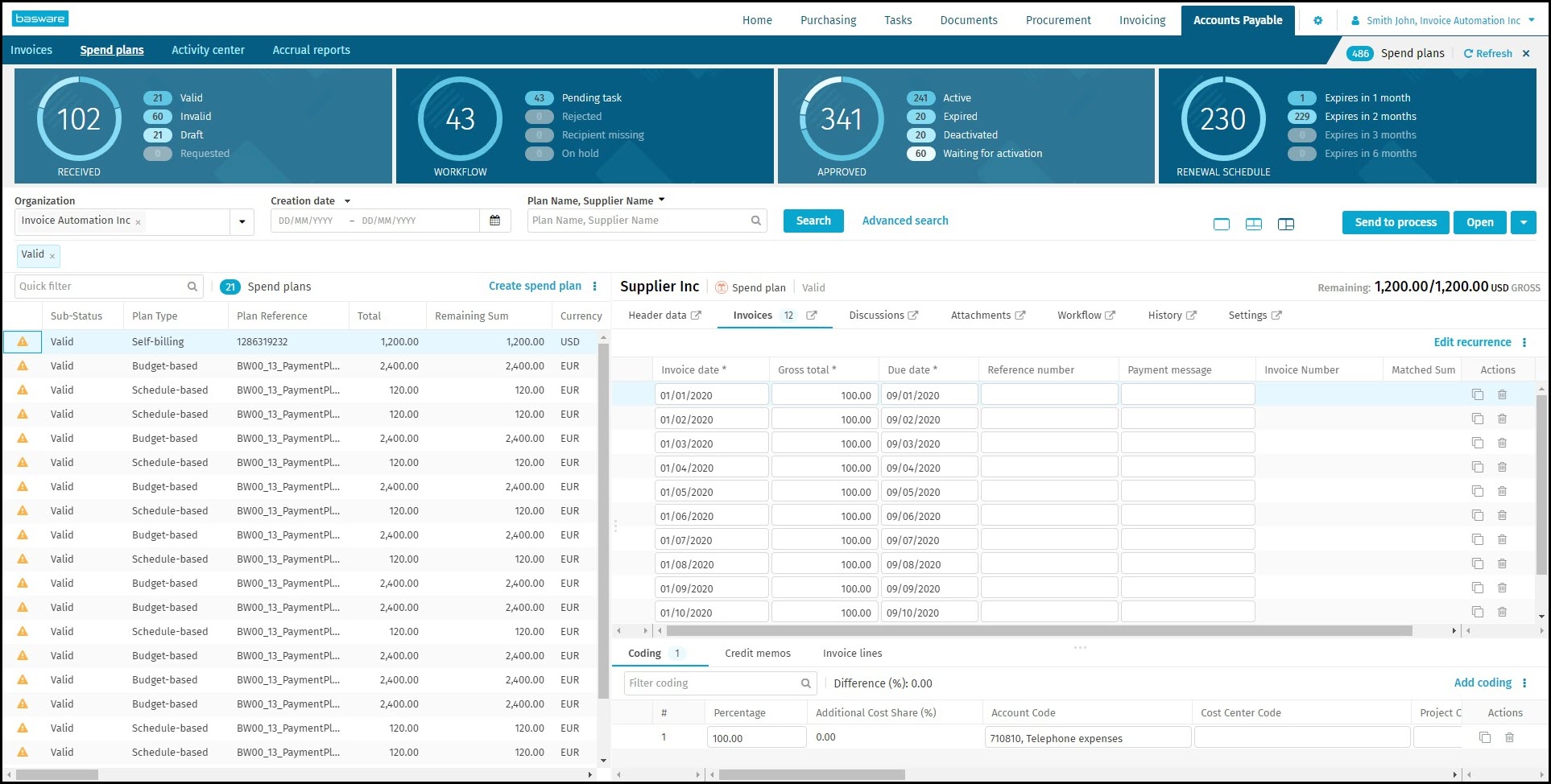The width and height of the screenshot is (1551, 784).
Task: Open the Purchasing menu
Action: 828,20
